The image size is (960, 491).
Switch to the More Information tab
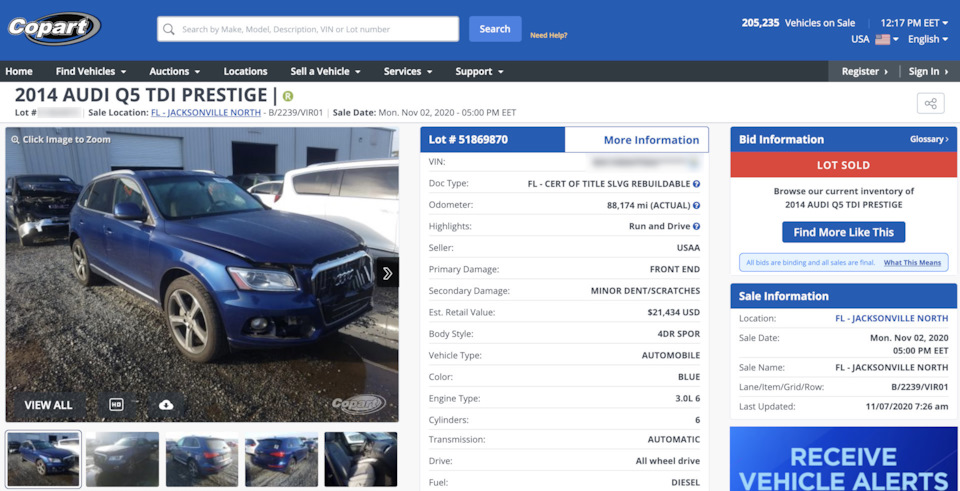(x=637, y=140)
